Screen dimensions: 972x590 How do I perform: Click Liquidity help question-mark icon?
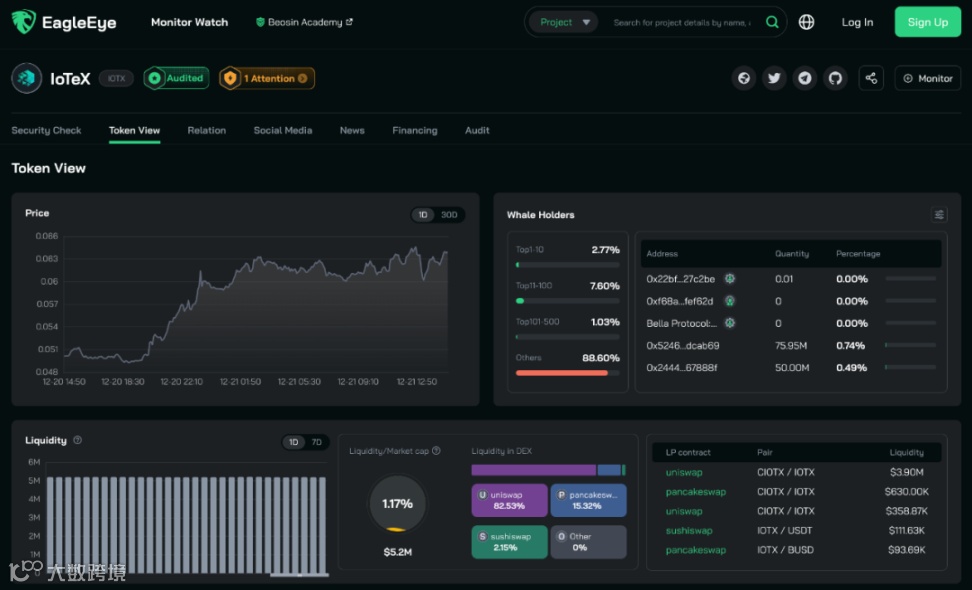click(77, 440)
